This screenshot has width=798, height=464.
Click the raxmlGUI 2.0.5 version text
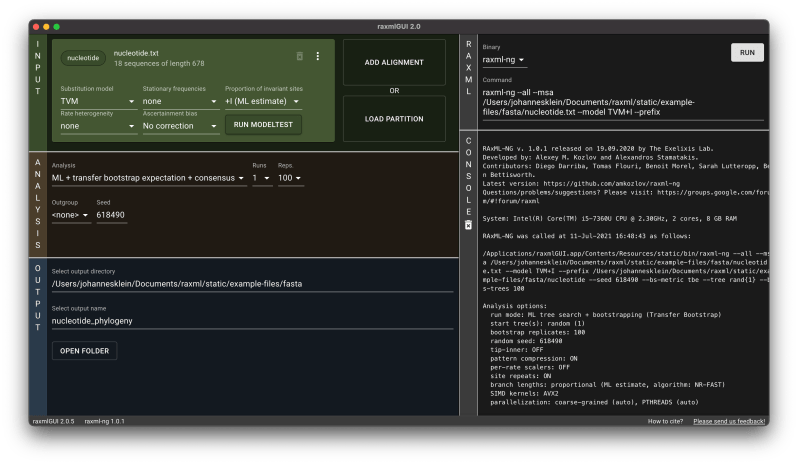click(x=53, y=421)
